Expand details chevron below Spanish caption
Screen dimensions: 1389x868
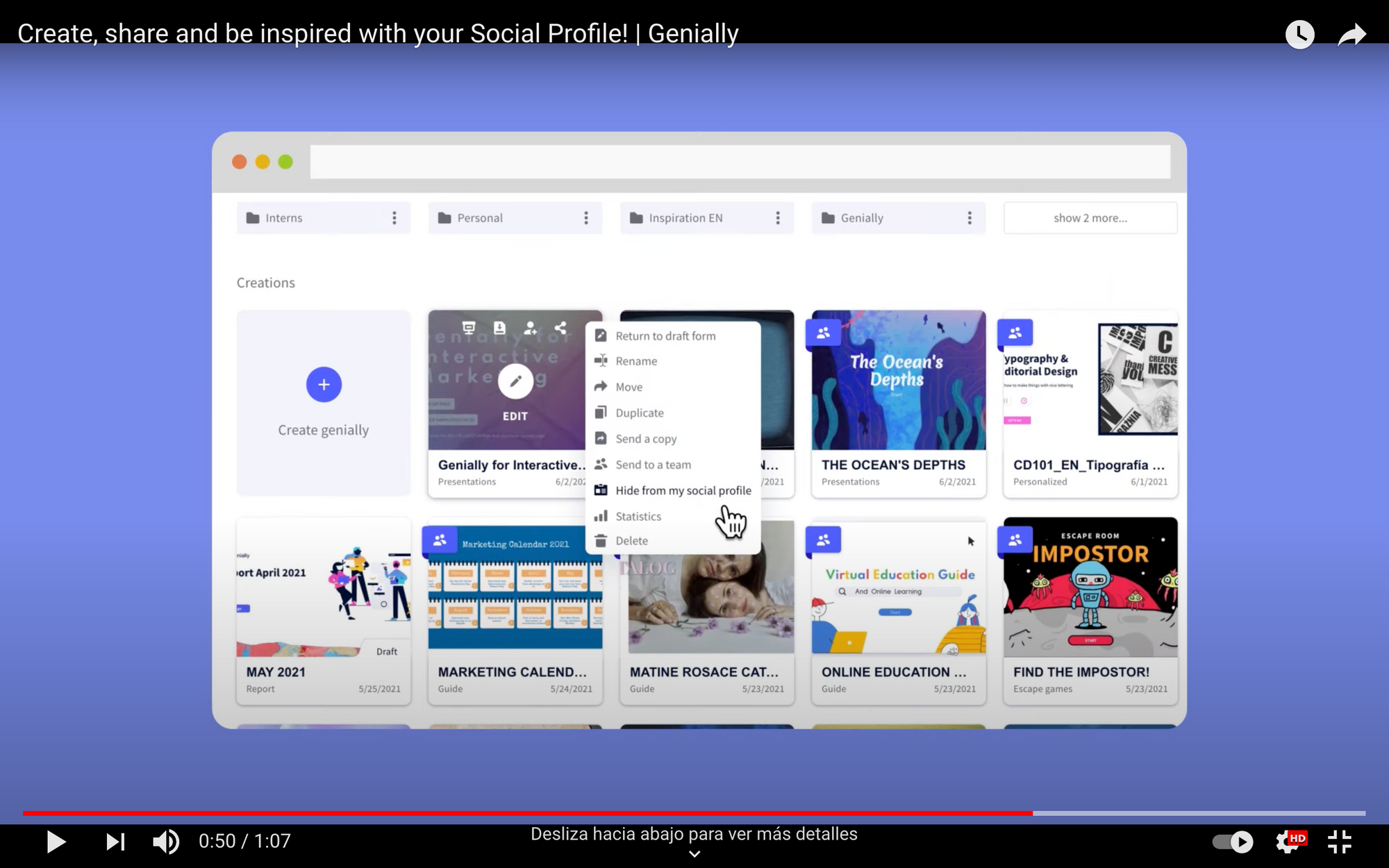pos(694,854)
